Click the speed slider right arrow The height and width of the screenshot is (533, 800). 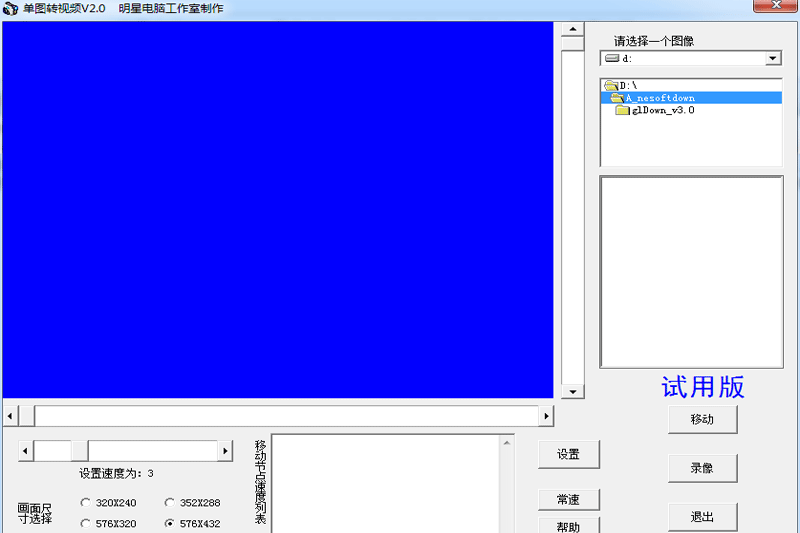coord(225,451)
